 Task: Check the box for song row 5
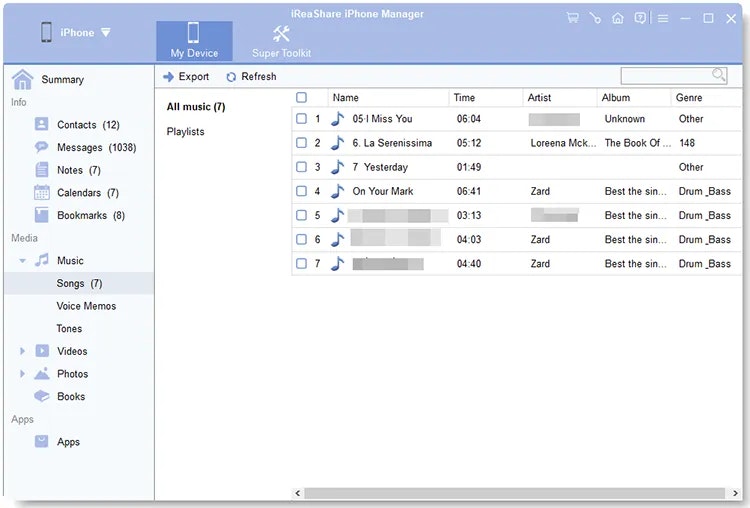[x=301, y=215]
